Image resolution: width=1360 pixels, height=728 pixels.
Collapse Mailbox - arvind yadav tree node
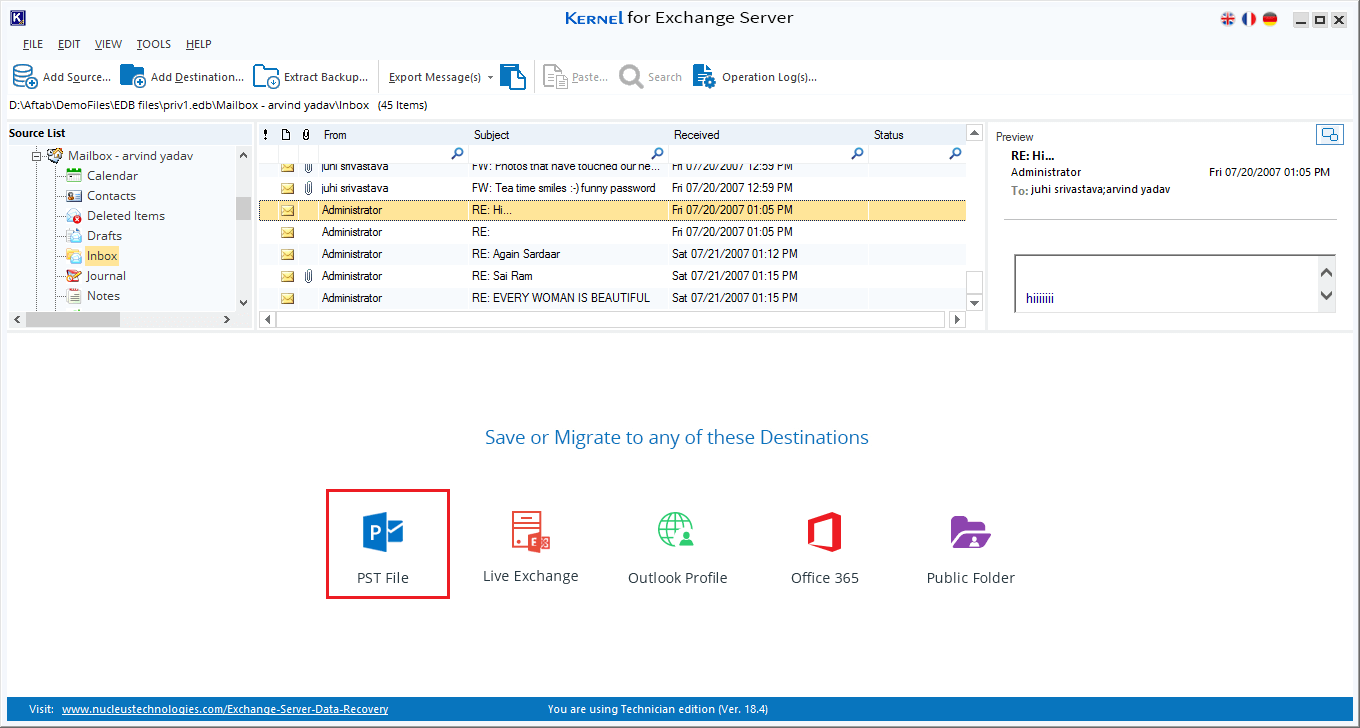[36, 156]
